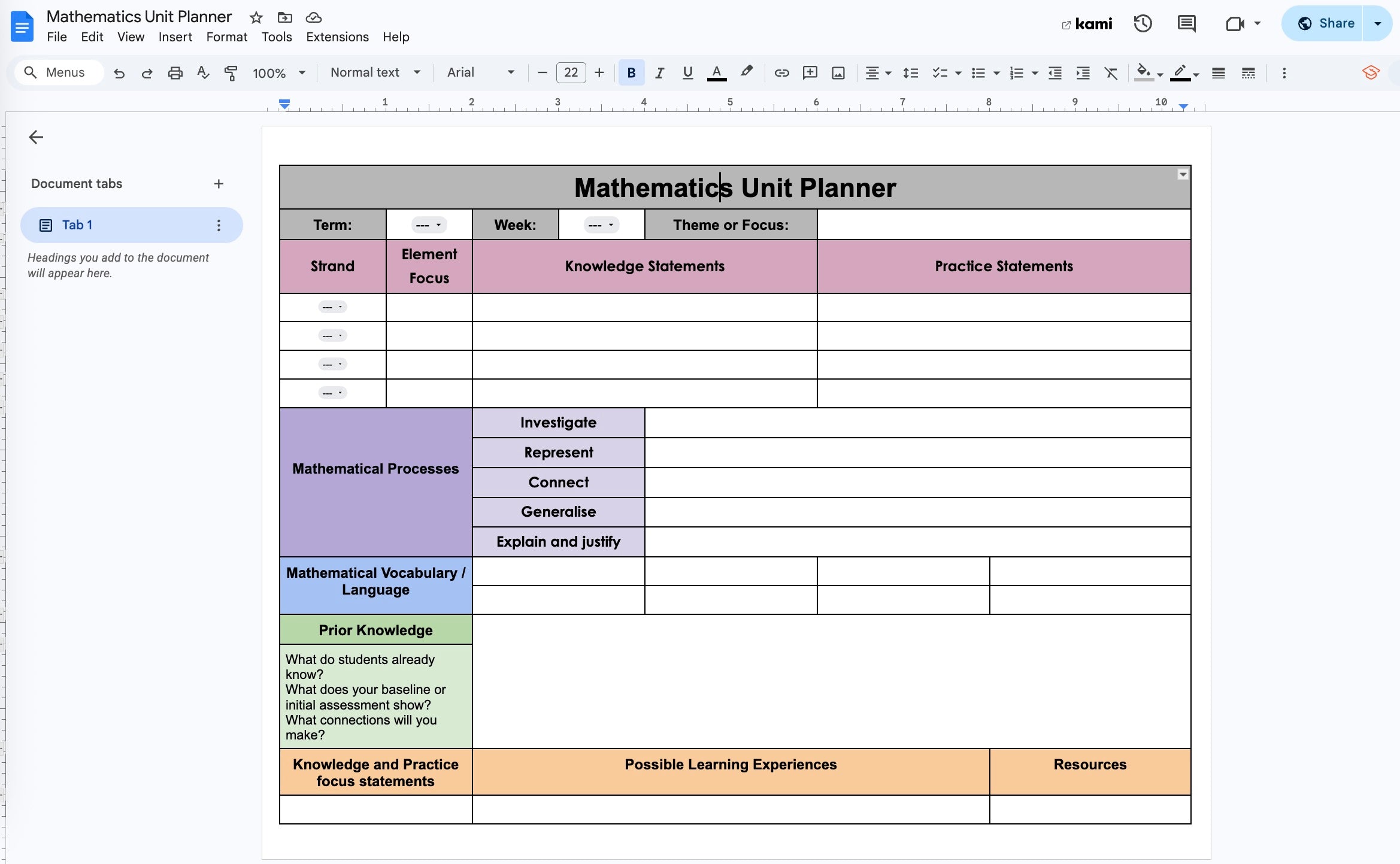Viewport: 1400px width, 864px height.
Task: Search the Menus box
Action: (59, 72)
